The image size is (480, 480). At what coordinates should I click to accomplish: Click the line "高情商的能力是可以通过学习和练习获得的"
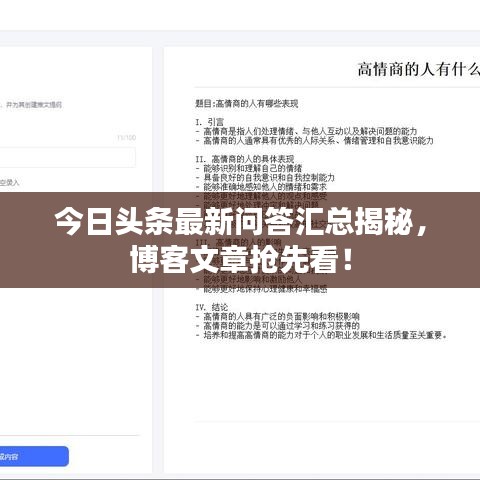[281, 326]
